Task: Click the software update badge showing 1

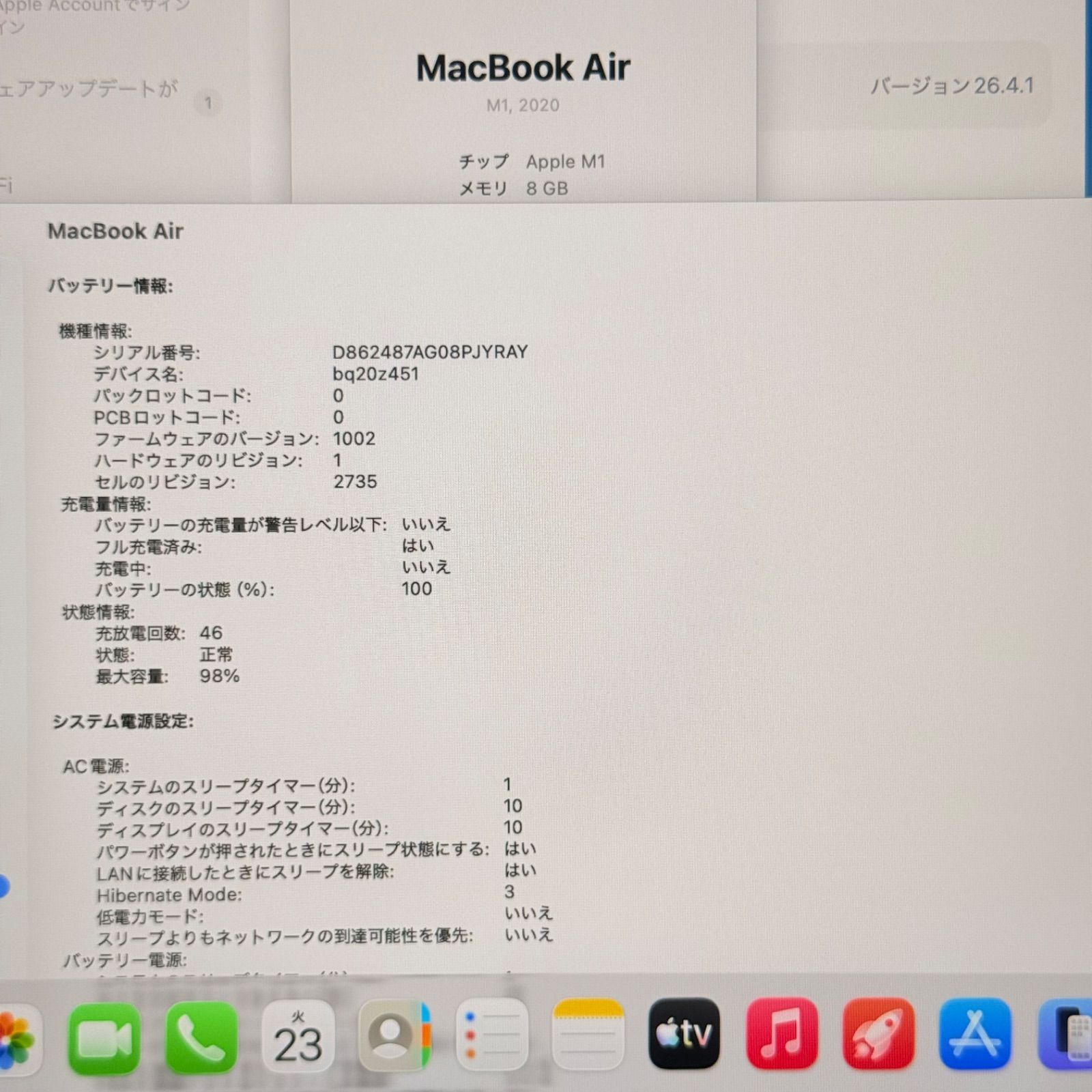Action: [208, 104]
